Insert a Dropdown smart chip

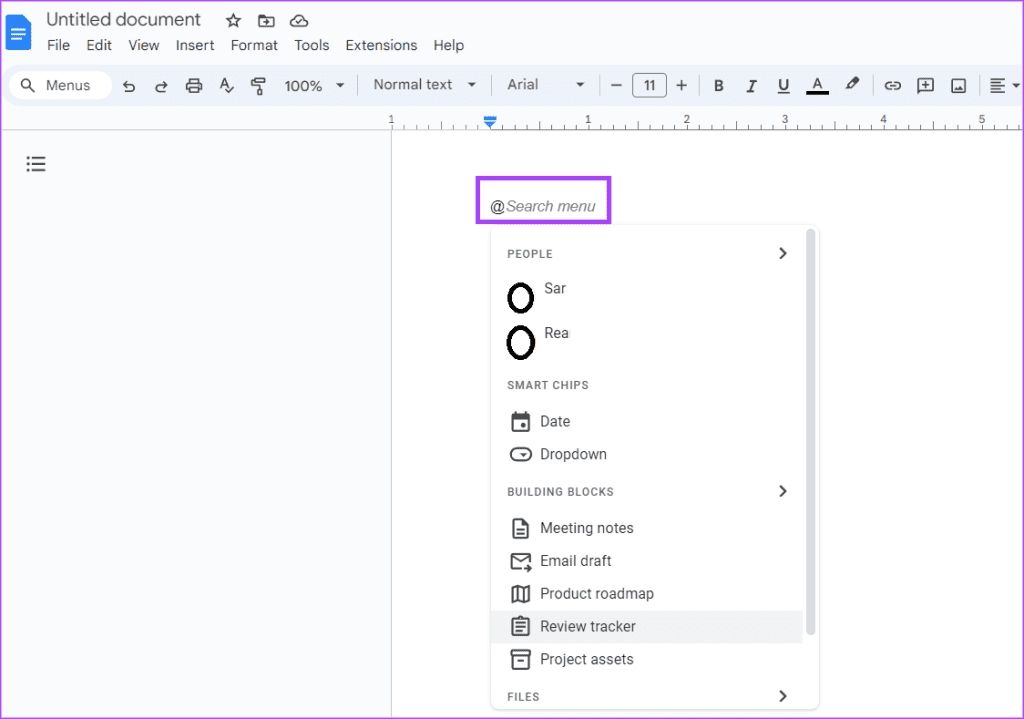(647, 454)
